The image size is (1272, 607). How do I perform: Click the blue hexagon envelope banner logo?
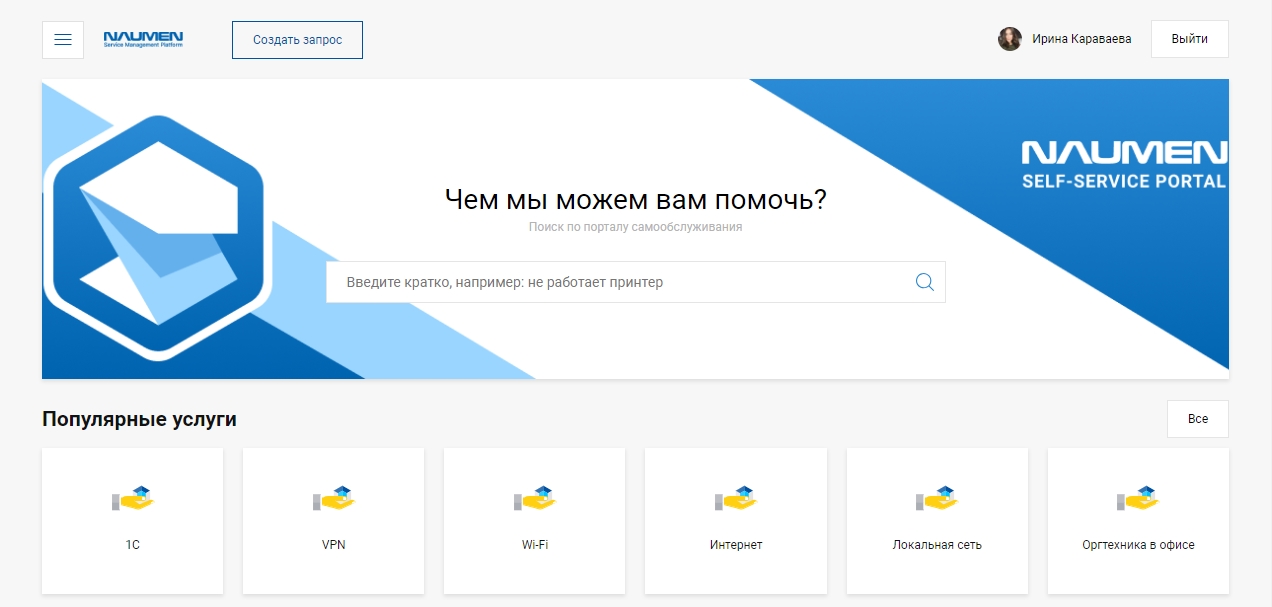[x=158, y=236]
